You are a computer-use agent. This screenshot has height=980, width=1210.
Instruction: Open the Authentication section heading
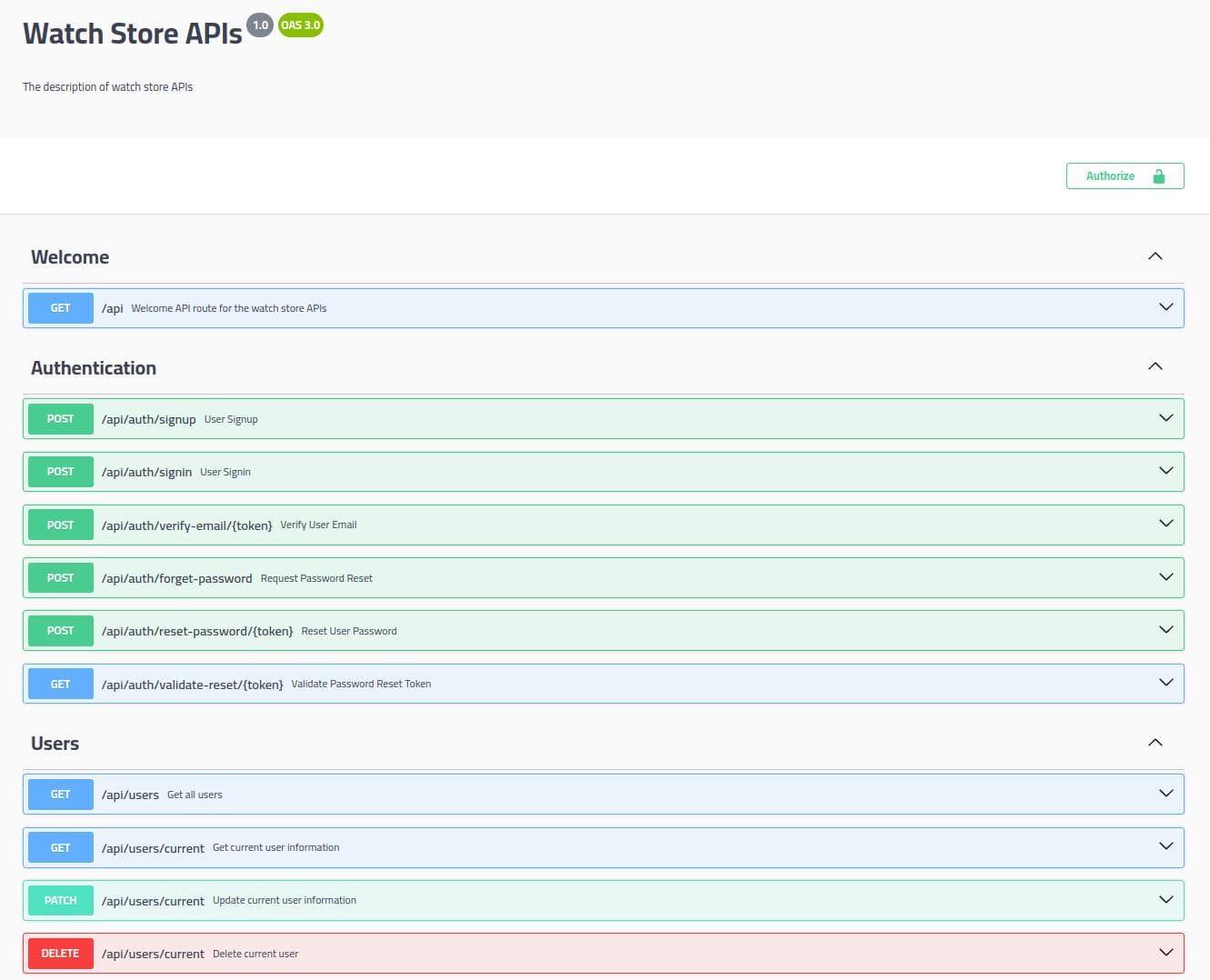coord(94,368)
